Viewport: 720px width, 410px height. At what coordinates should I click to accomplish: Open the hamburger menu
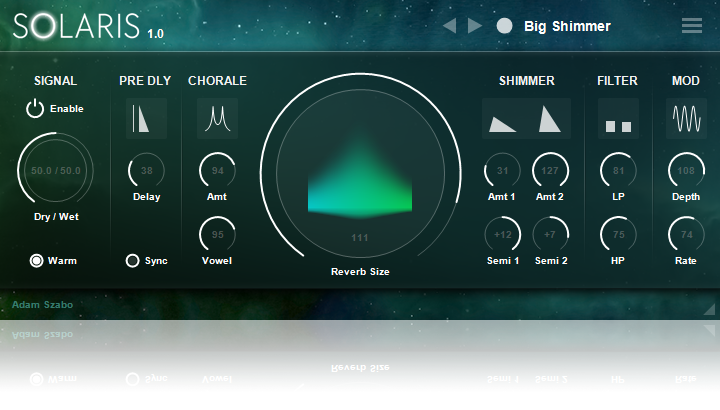[692, 26]
